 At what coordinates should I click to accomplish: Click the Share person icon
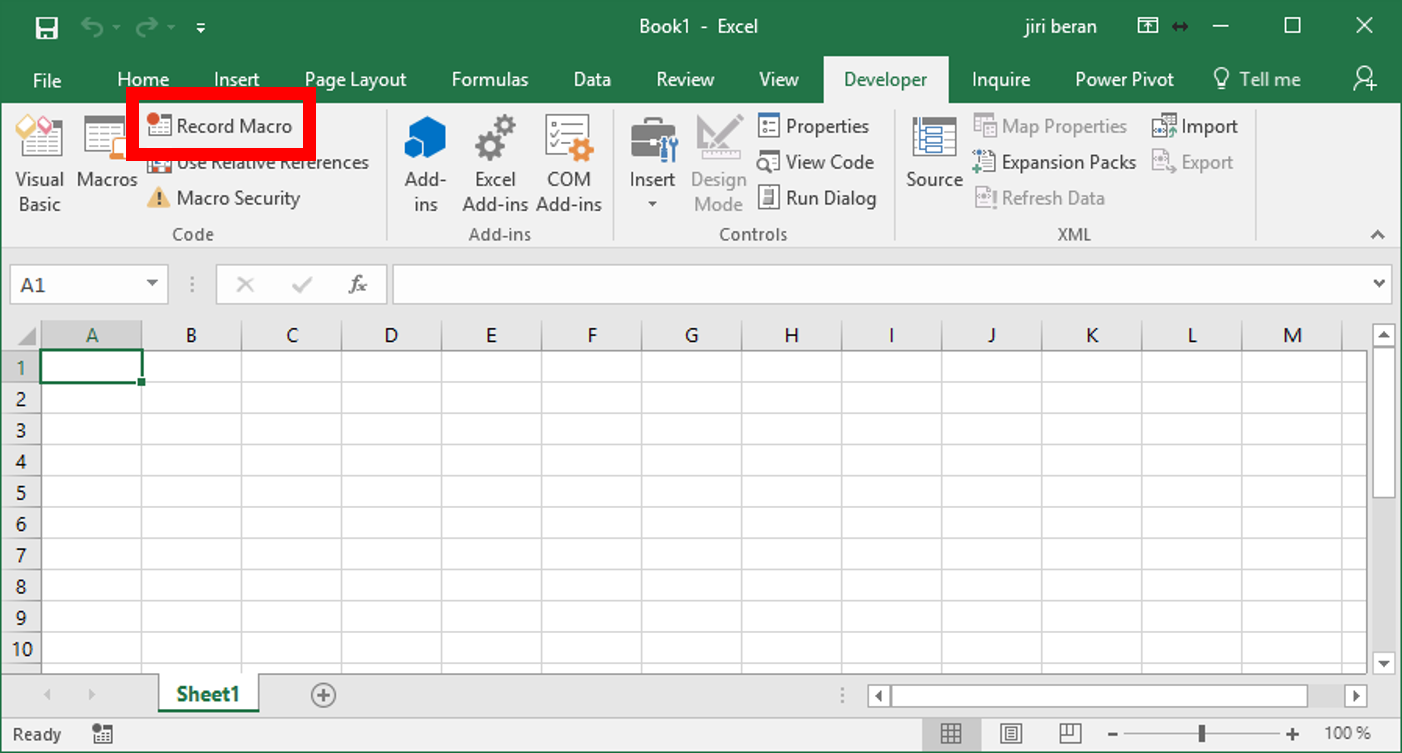[1364, 78]
